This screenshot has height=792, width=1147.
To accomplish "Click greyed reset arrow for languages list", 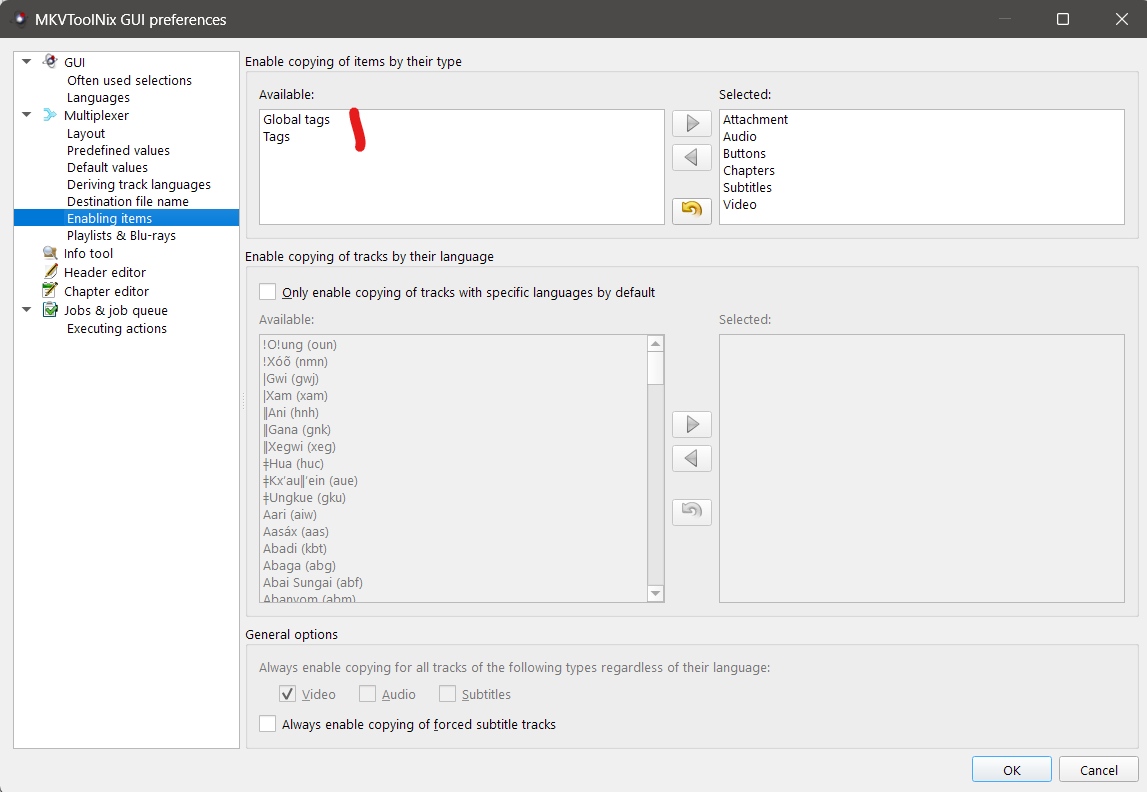I will (691, 511).
